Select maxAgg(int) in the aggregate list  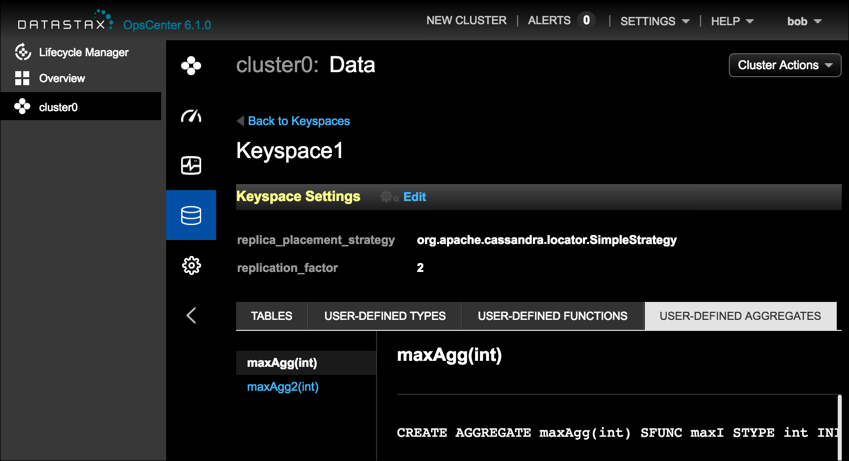click(306, 363)
